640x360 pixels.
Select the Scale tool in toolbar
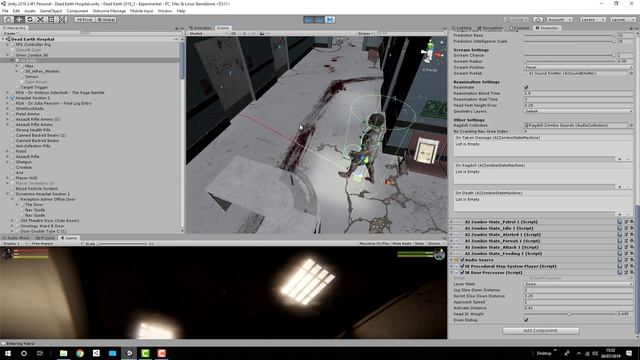(x=40, y=19)
